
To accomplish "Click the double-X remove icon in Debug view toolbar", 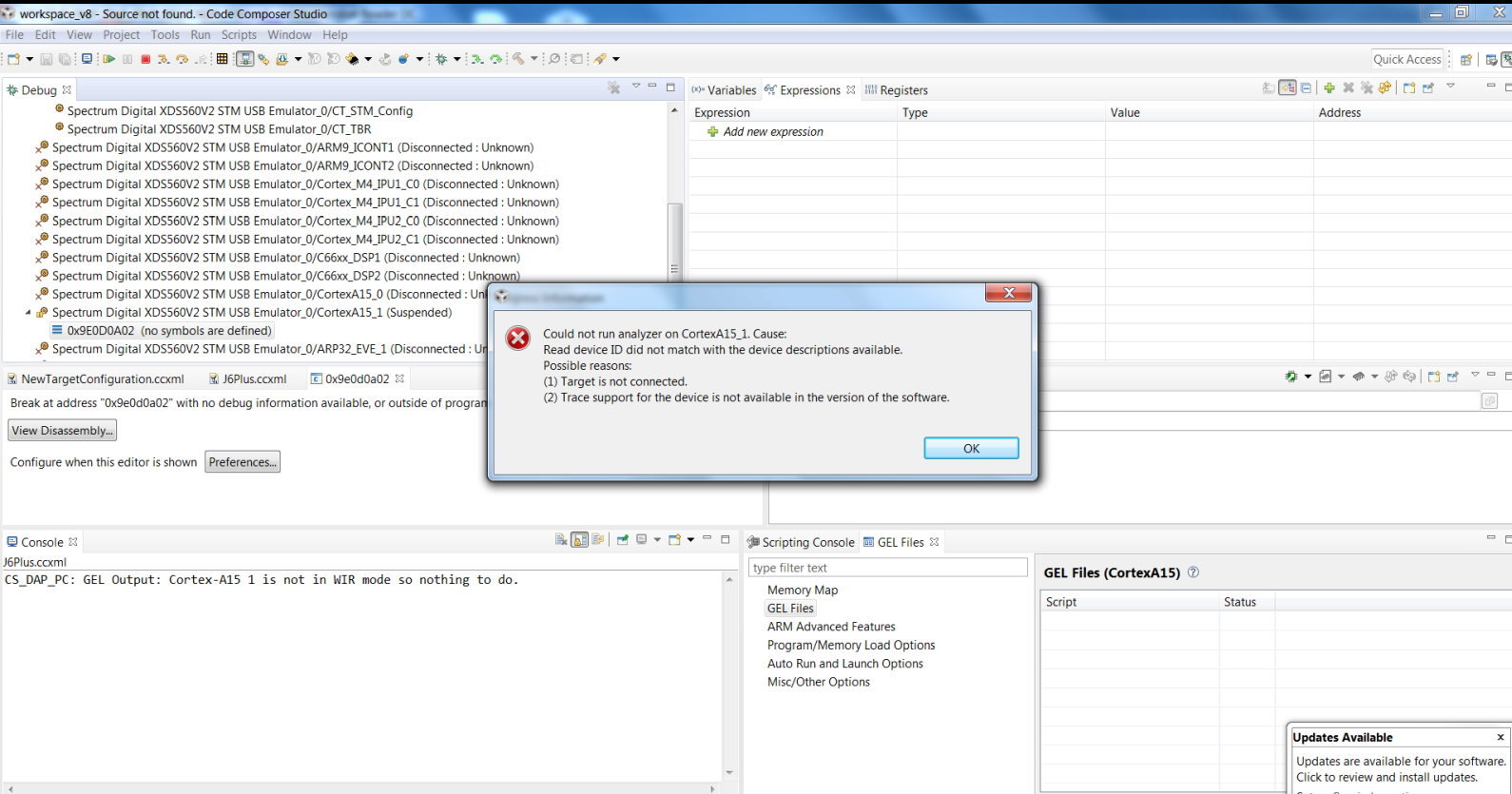I will pyautogui.click(x=614, y=88).
